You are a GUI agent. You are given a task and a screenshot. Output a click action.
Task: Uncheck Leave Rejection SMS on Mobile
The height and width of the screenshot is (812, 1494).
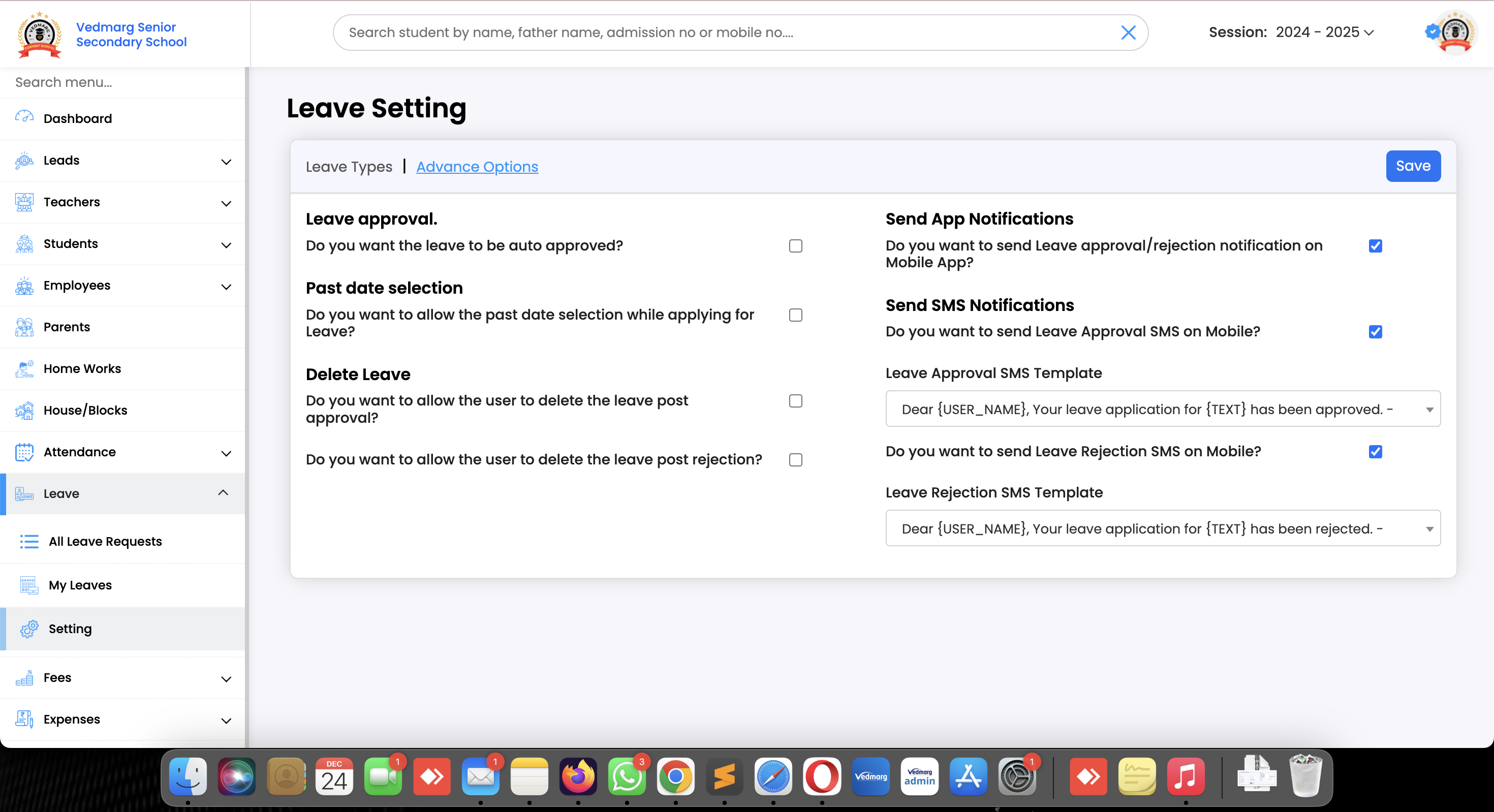click(1375, 452)
